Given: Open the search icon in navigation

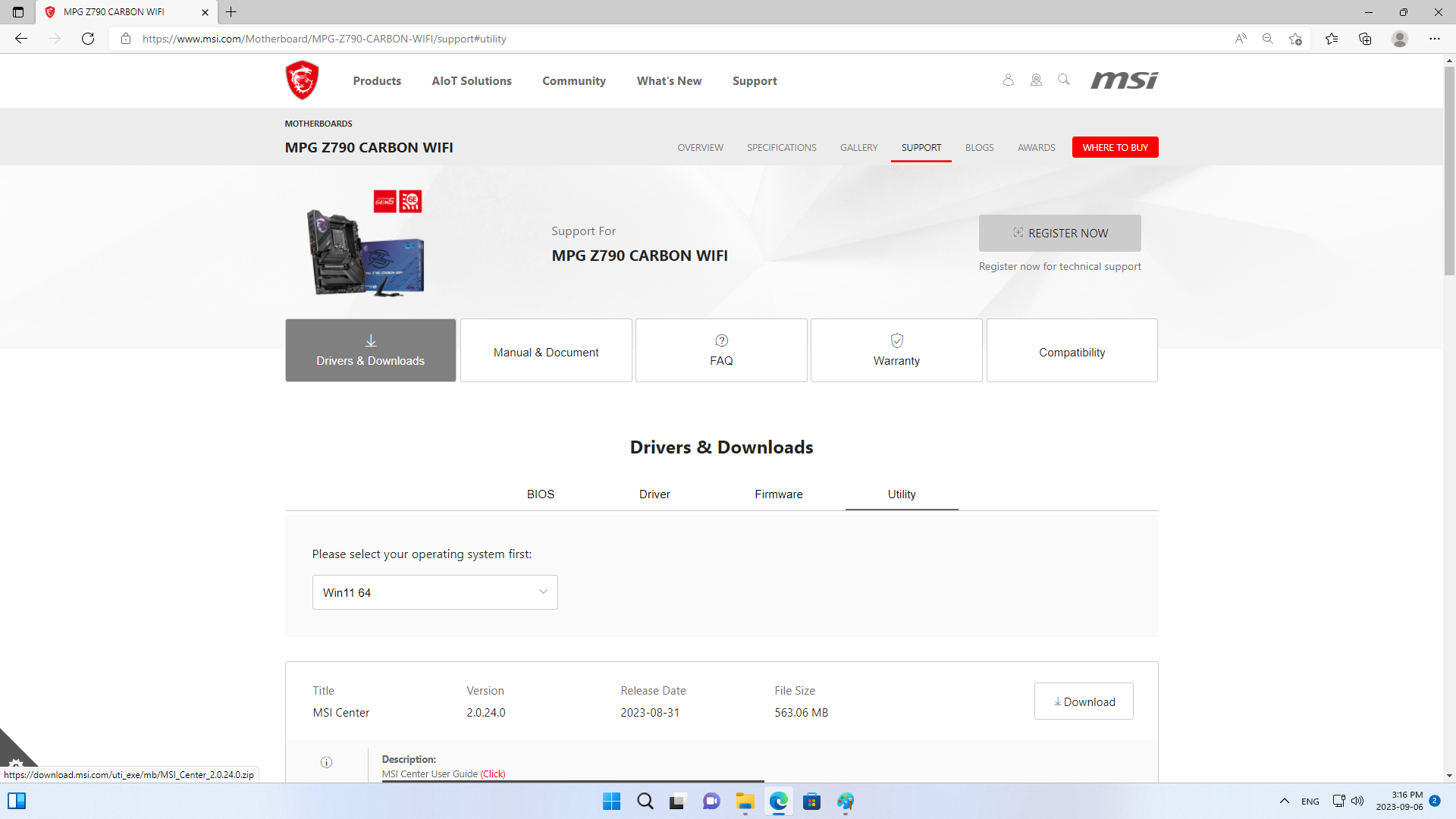Looking at the screenshot, I should pos(1063,80).
